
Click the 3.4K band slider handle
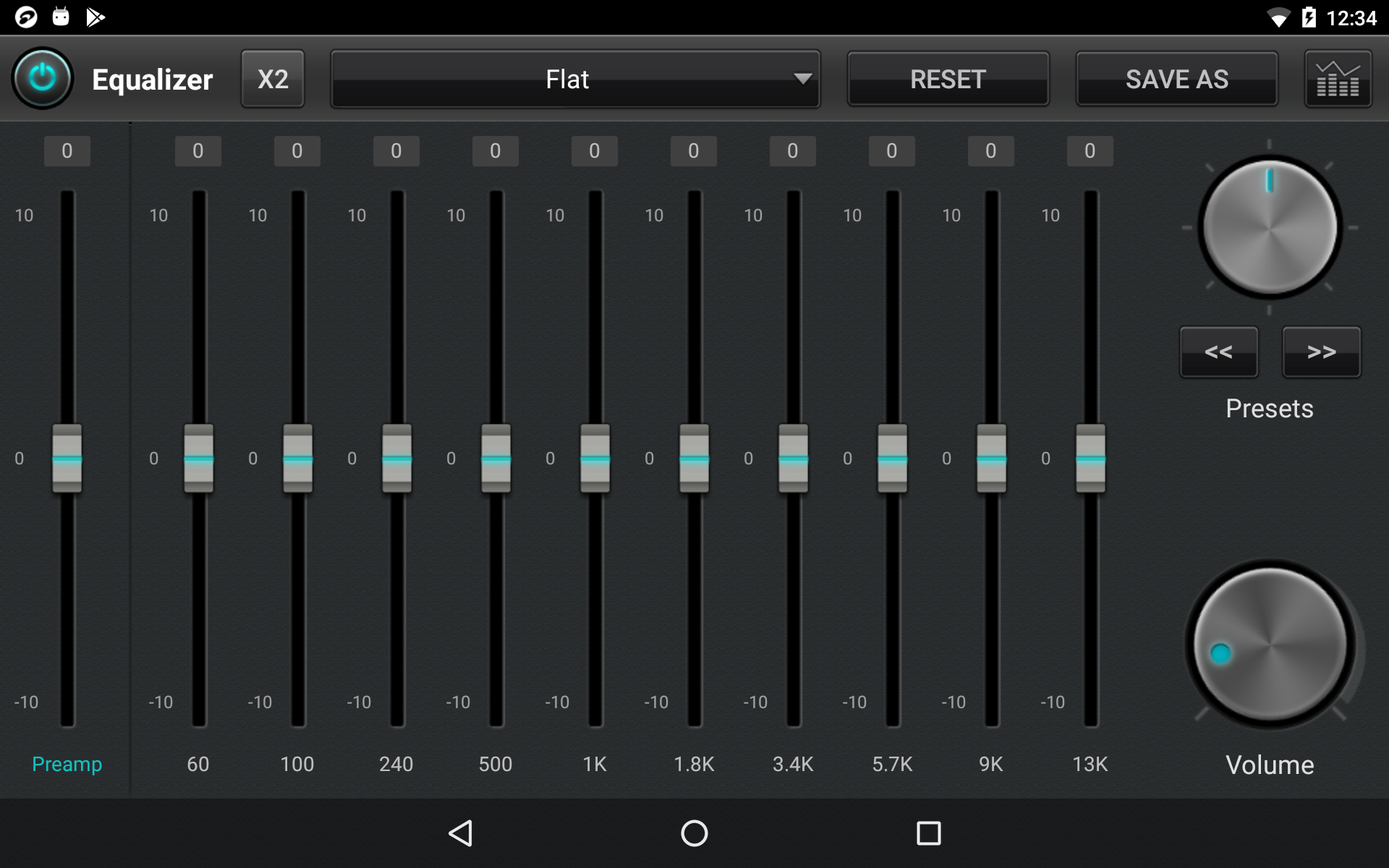click(x=793, y=459)
